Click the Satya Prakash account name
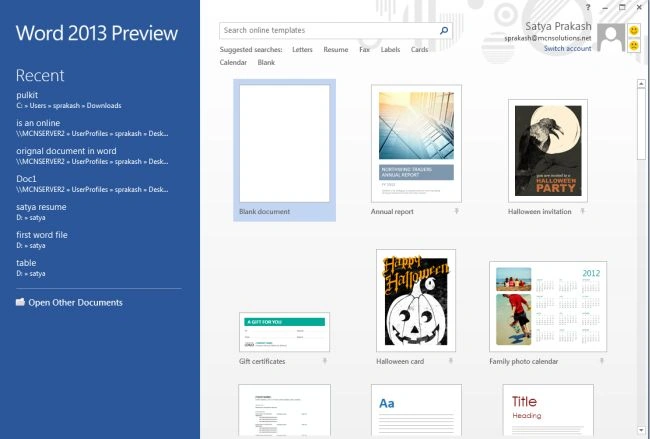This screenshot has width=650, height=439. click(558, 26)
